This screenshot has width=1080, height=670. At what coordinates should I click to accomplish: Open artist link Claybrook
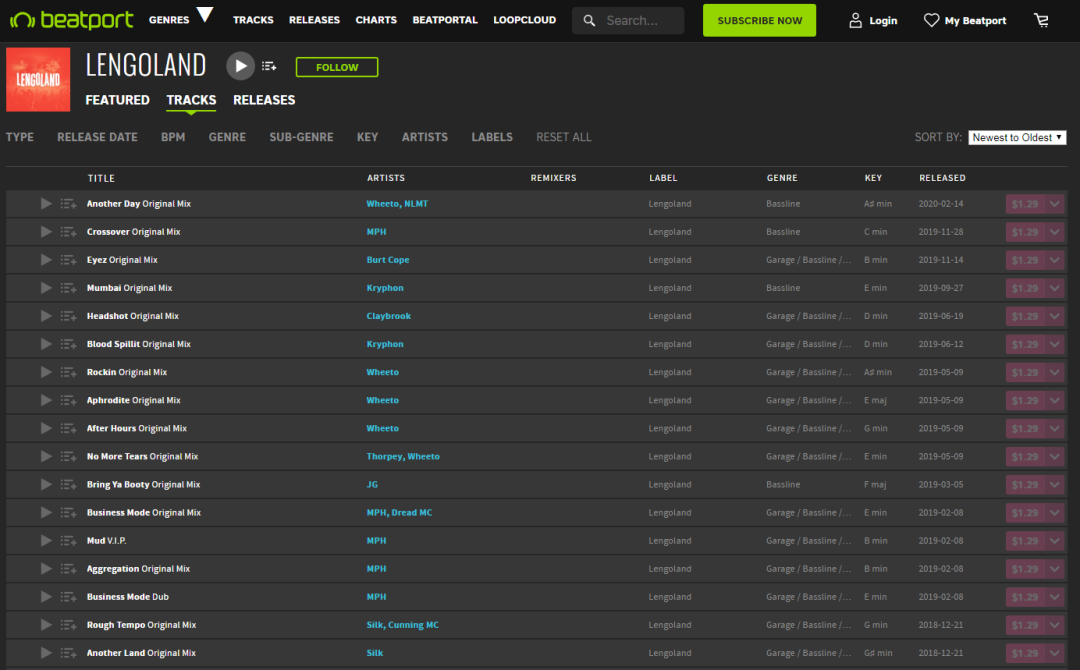pyautogui.click(x=388, y=316)
